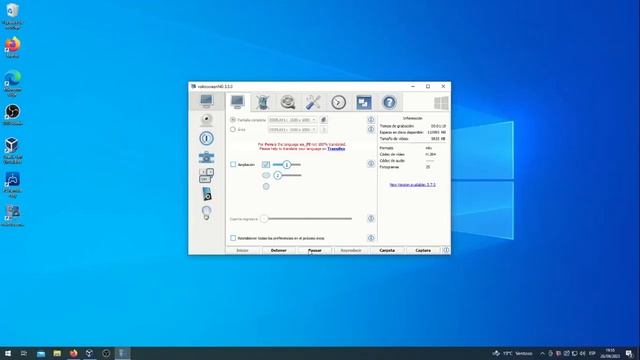Adjust the Cuenta regresiva slider handle
This screenshot has height=360, width=640.
[264, 219]
